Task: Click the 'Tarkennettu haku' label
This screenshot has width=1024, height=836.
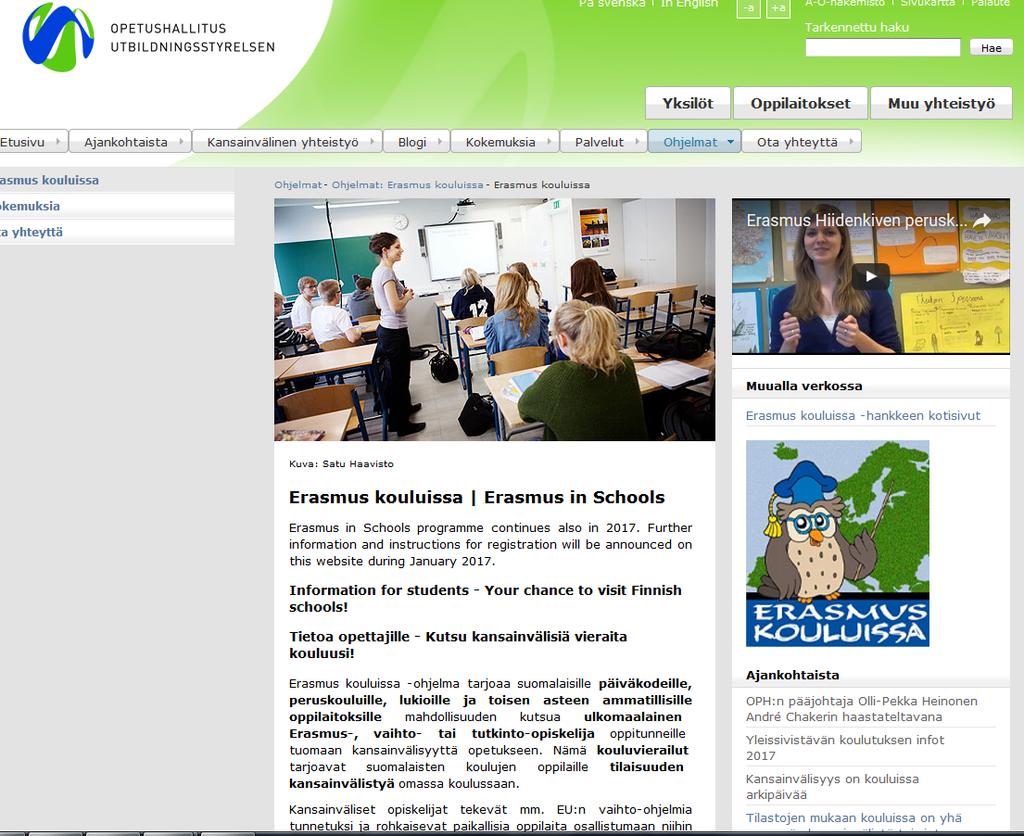Action: point(856,27)
